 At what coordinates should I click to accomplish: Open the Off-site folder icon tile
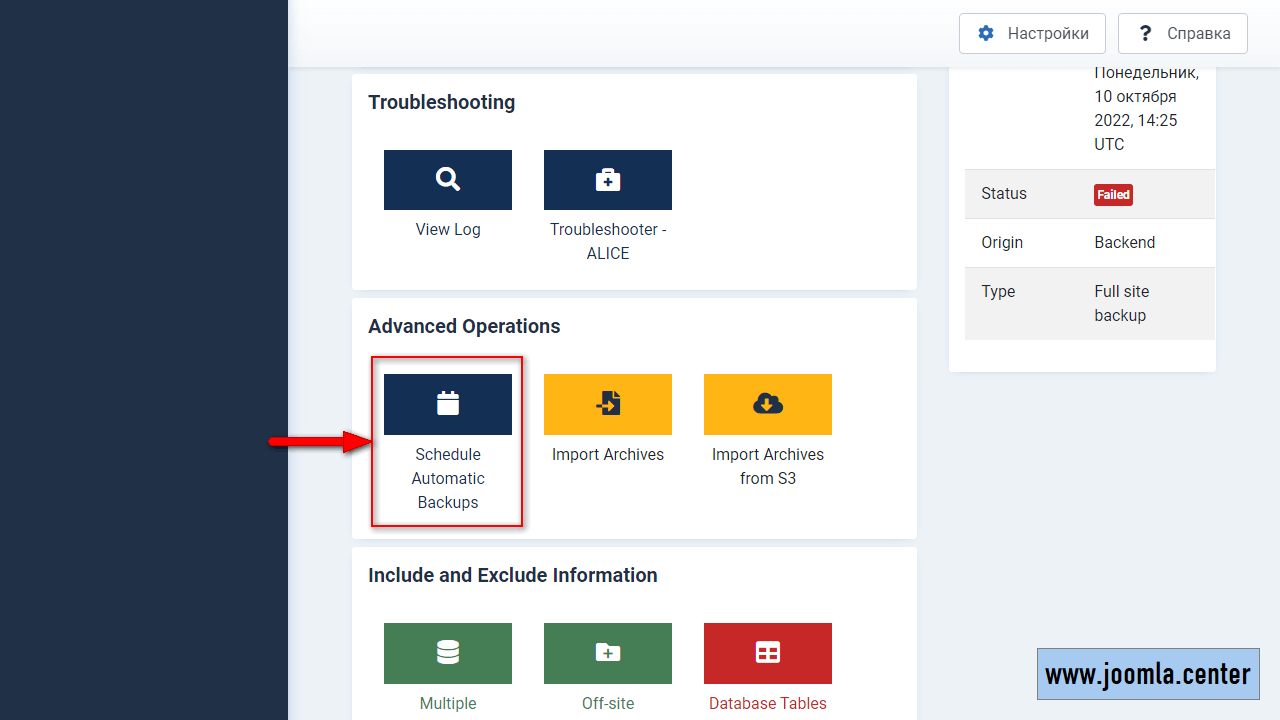(608, 653)
